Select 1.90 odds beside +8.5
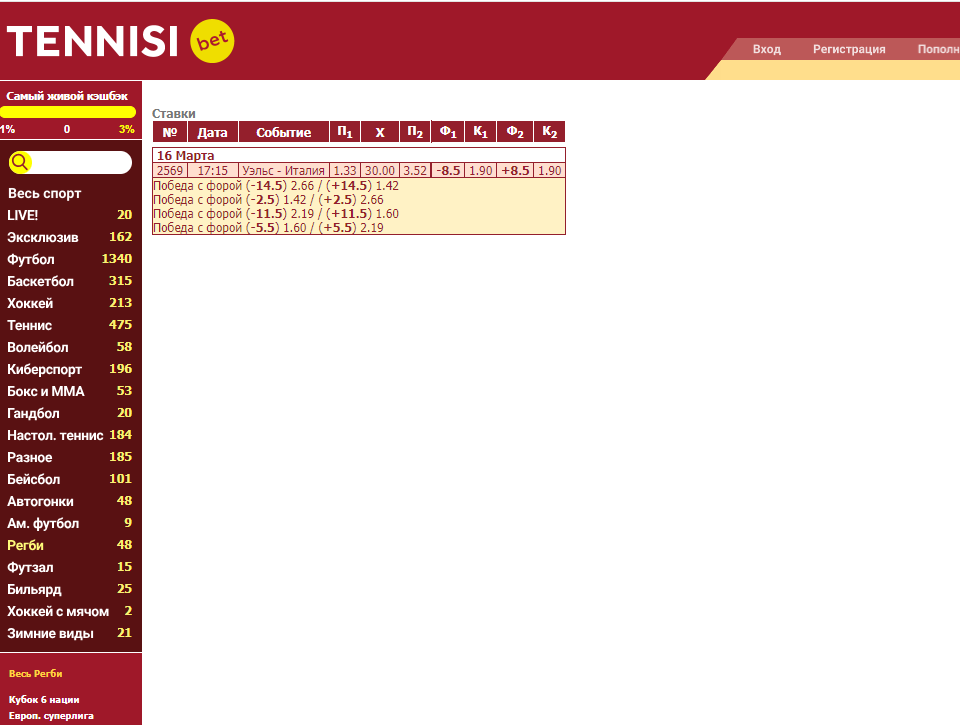960x725 pixels. [x=549, y=171]
